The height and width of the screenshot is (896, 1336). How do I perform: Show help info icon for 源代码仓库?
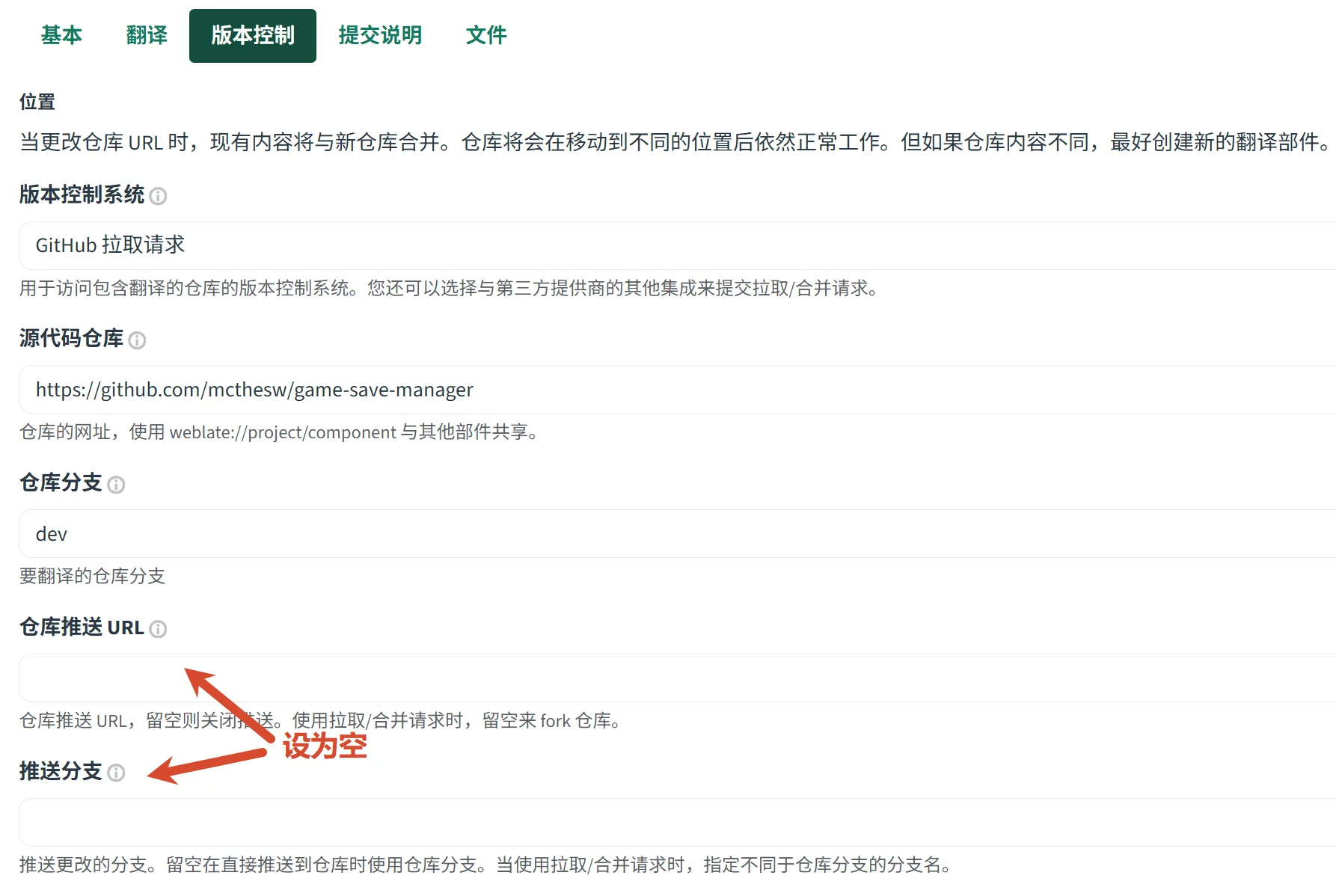pyautogui.click(x=137, y=340)
